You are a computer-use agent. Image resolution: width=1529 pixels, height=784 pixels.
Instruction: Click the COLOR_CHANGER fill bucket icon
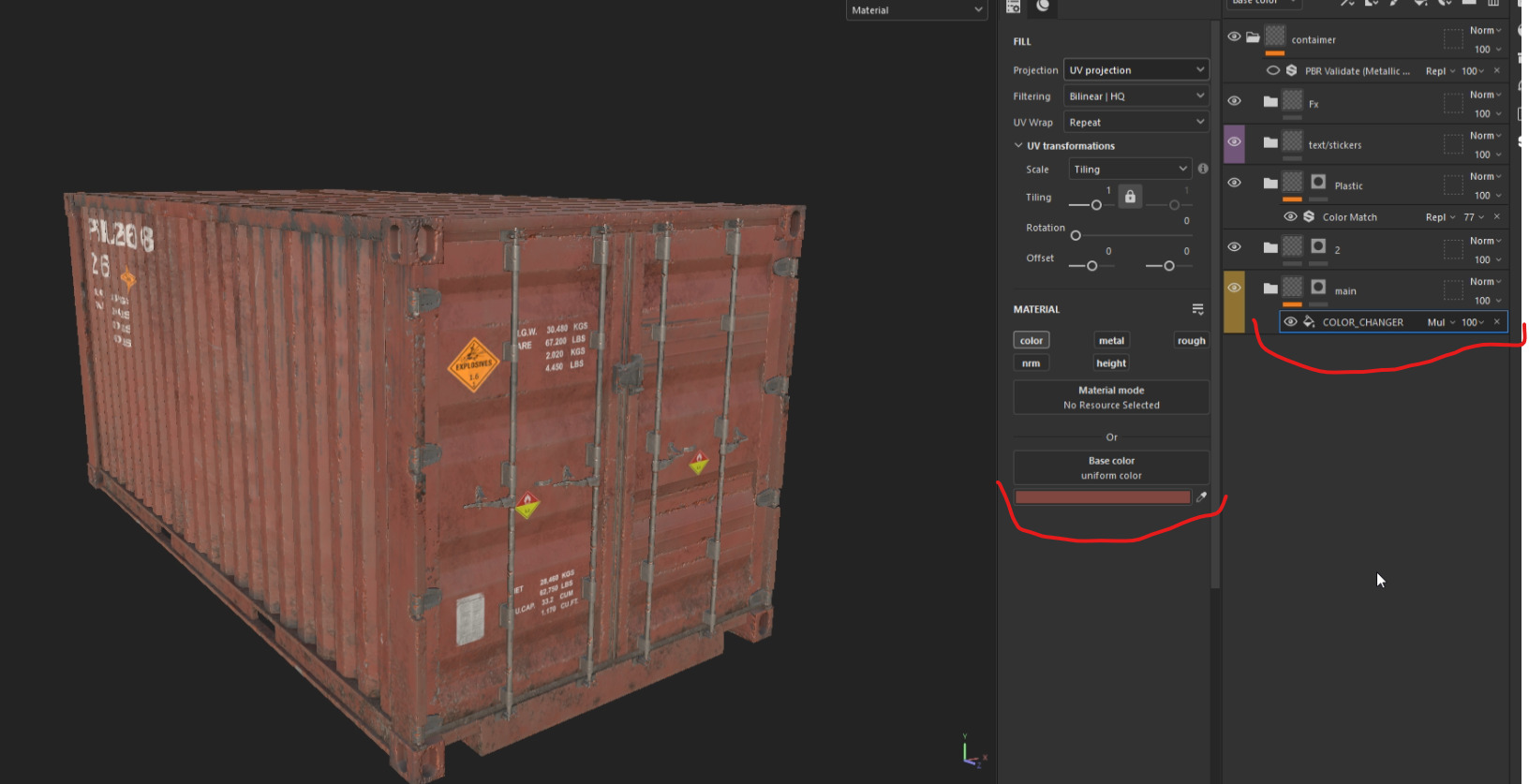coord(1309,321)
